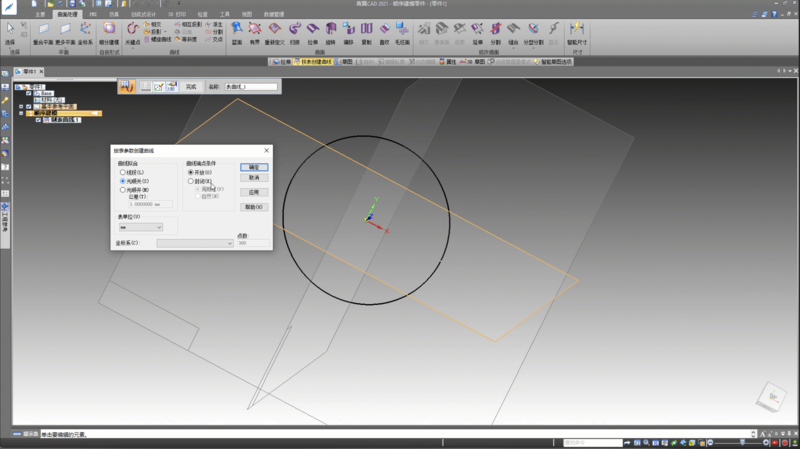Click the 名称 curve name input field

(251, 87)
